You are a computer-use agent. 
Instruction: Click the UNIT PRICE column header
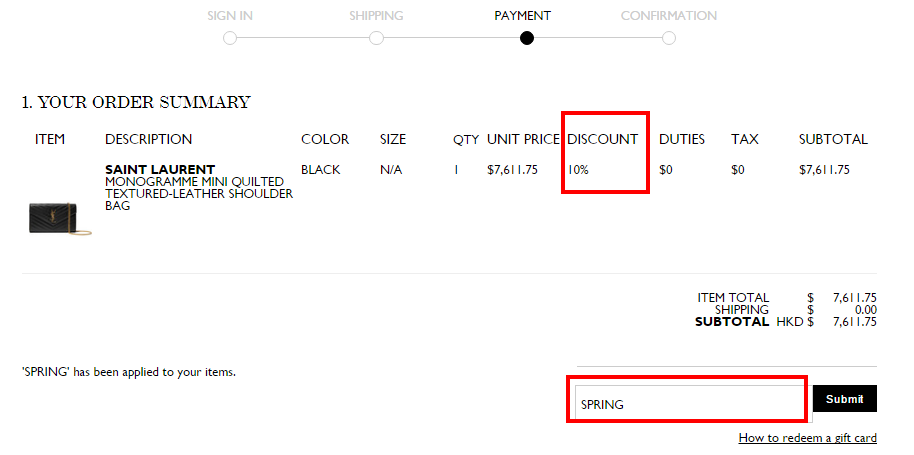523,139
